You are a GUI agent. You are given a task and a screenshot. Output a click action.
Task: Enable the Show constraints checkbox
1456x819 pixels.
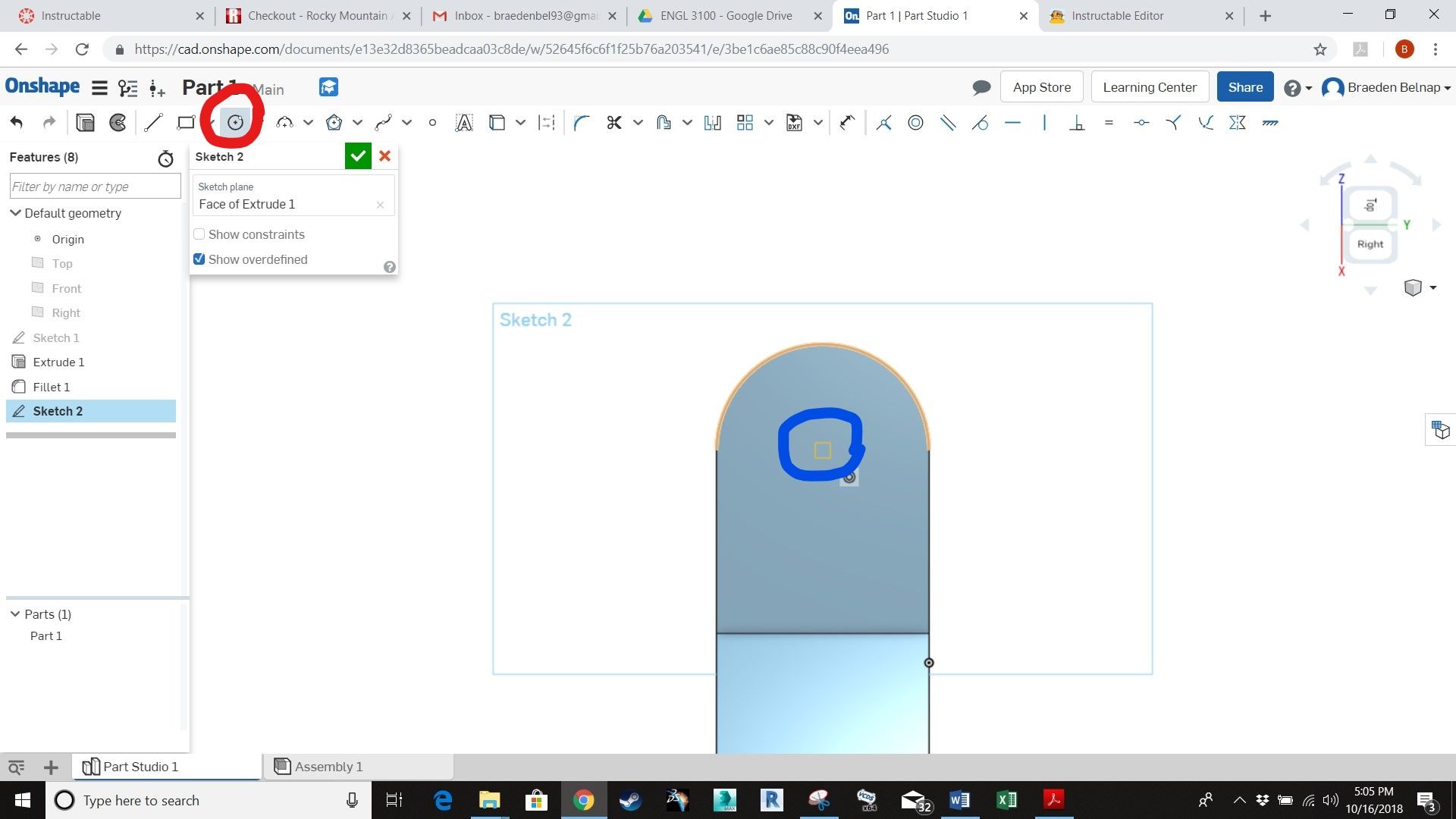[199, 234]
